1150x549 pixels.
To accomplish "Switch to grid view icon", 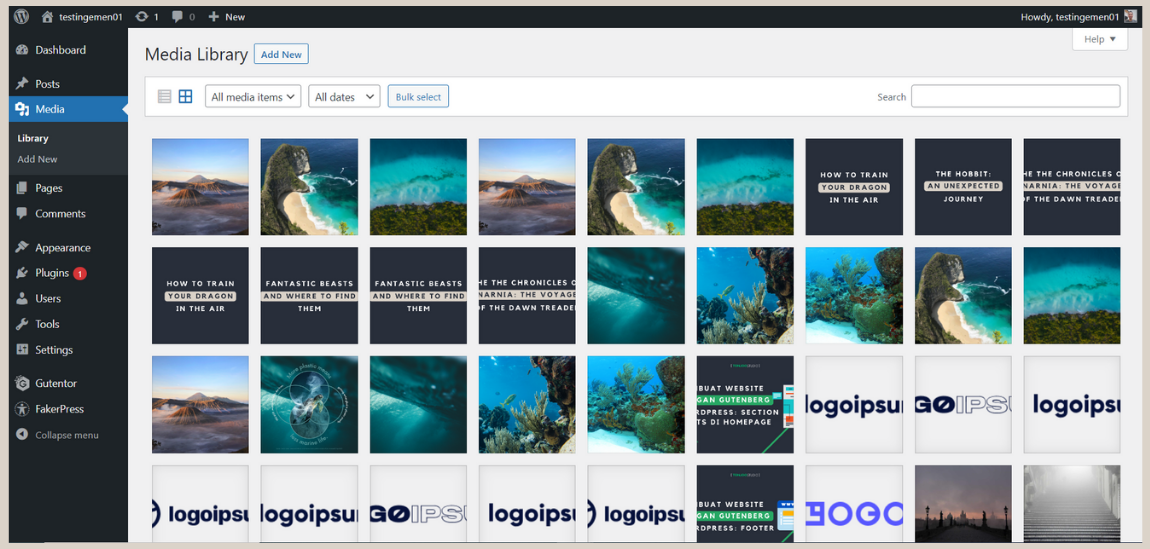I will pos(186,96).
